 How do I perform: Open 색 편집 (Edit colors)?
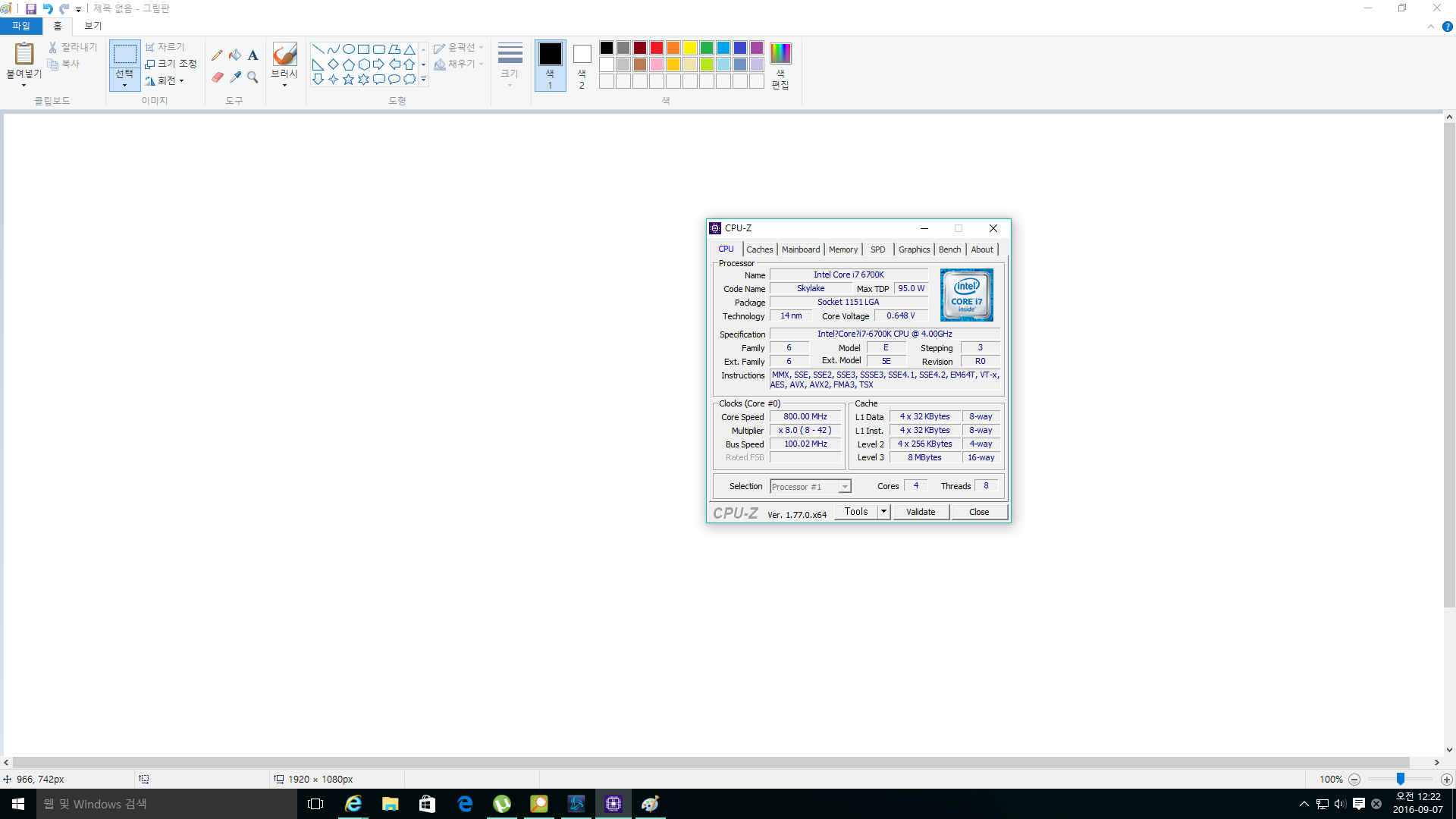click(x=780, y=66)
